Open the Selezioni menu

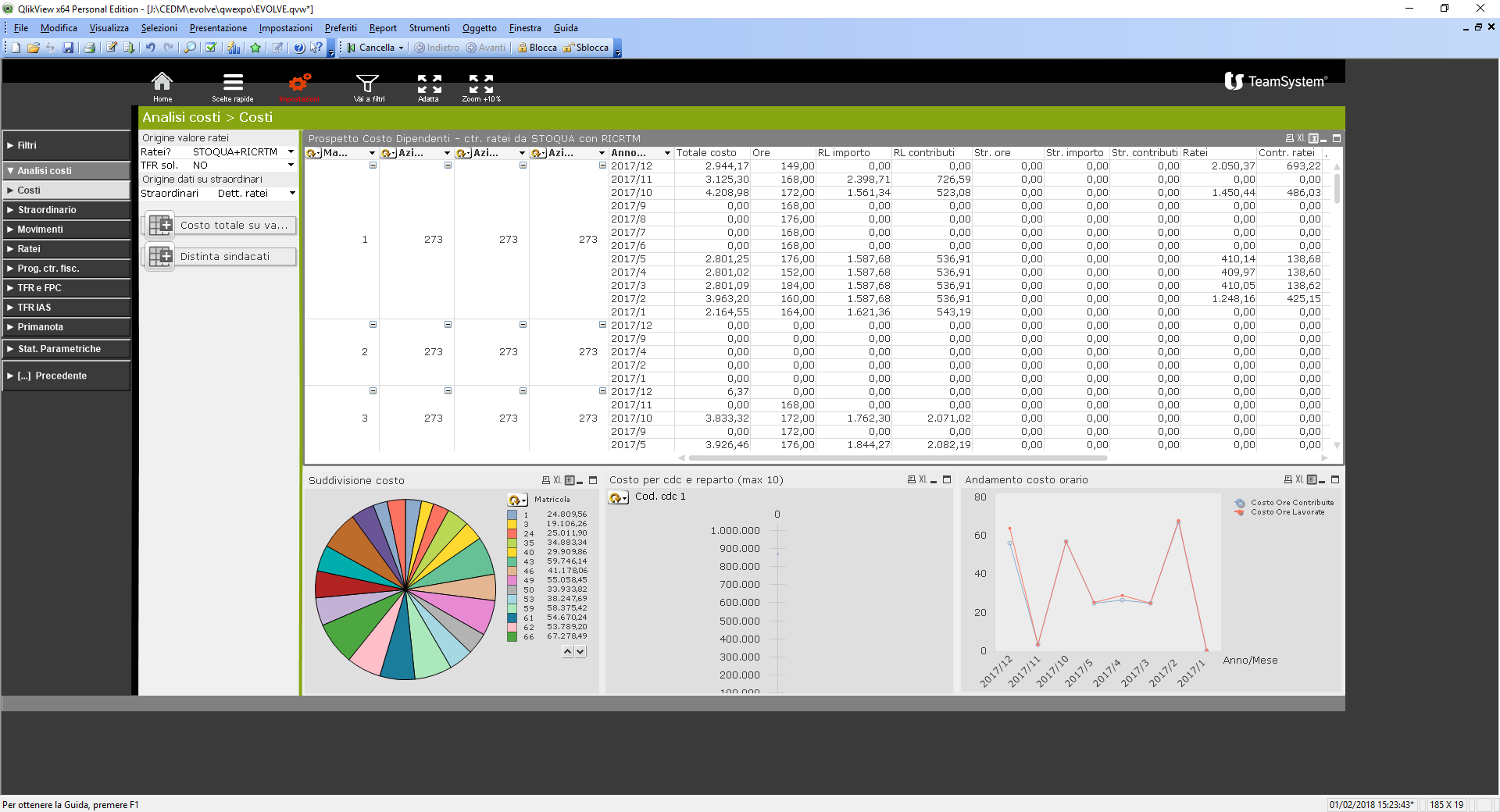click(159, 28)
